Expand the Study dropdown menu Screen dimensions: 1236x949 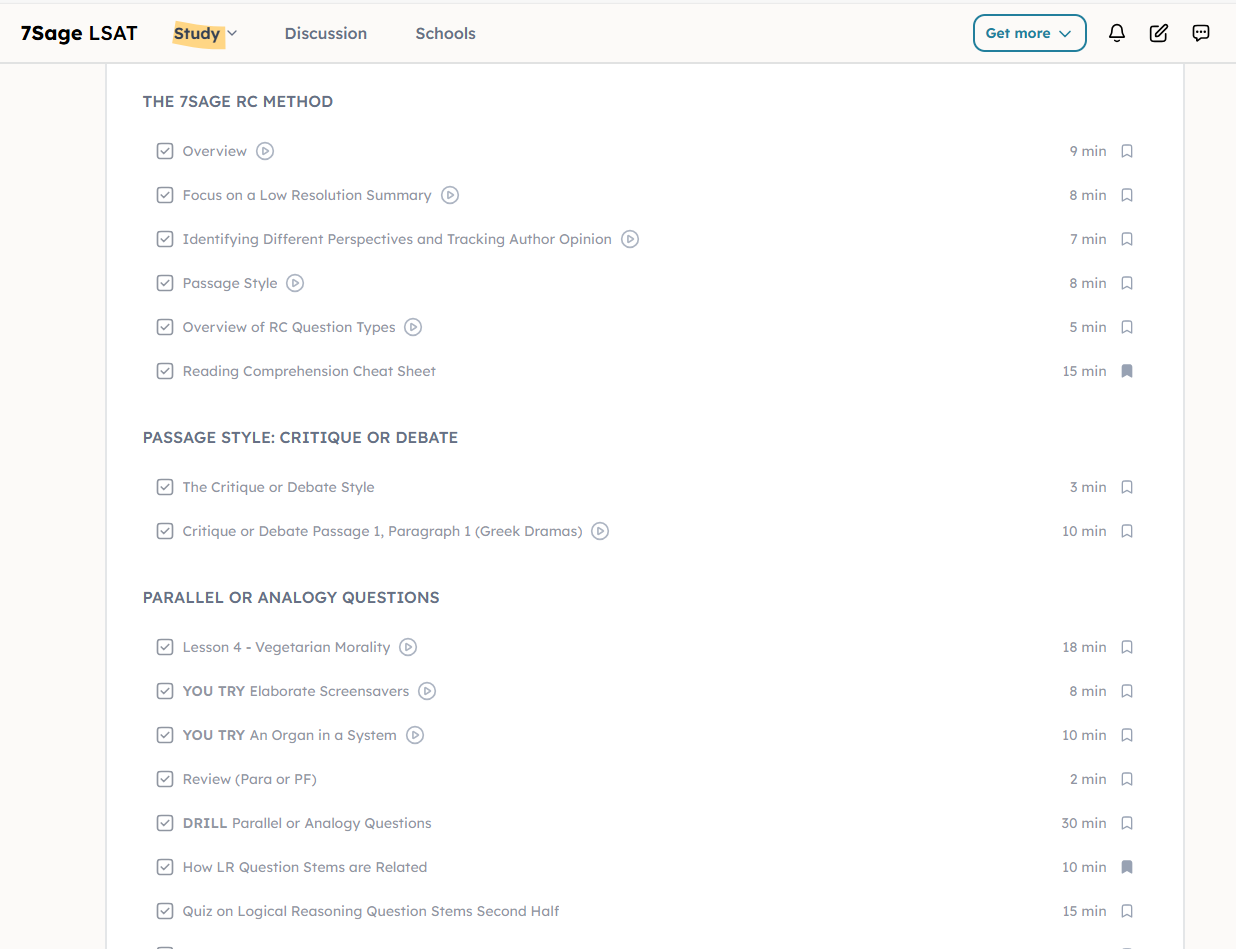(205, 33)
